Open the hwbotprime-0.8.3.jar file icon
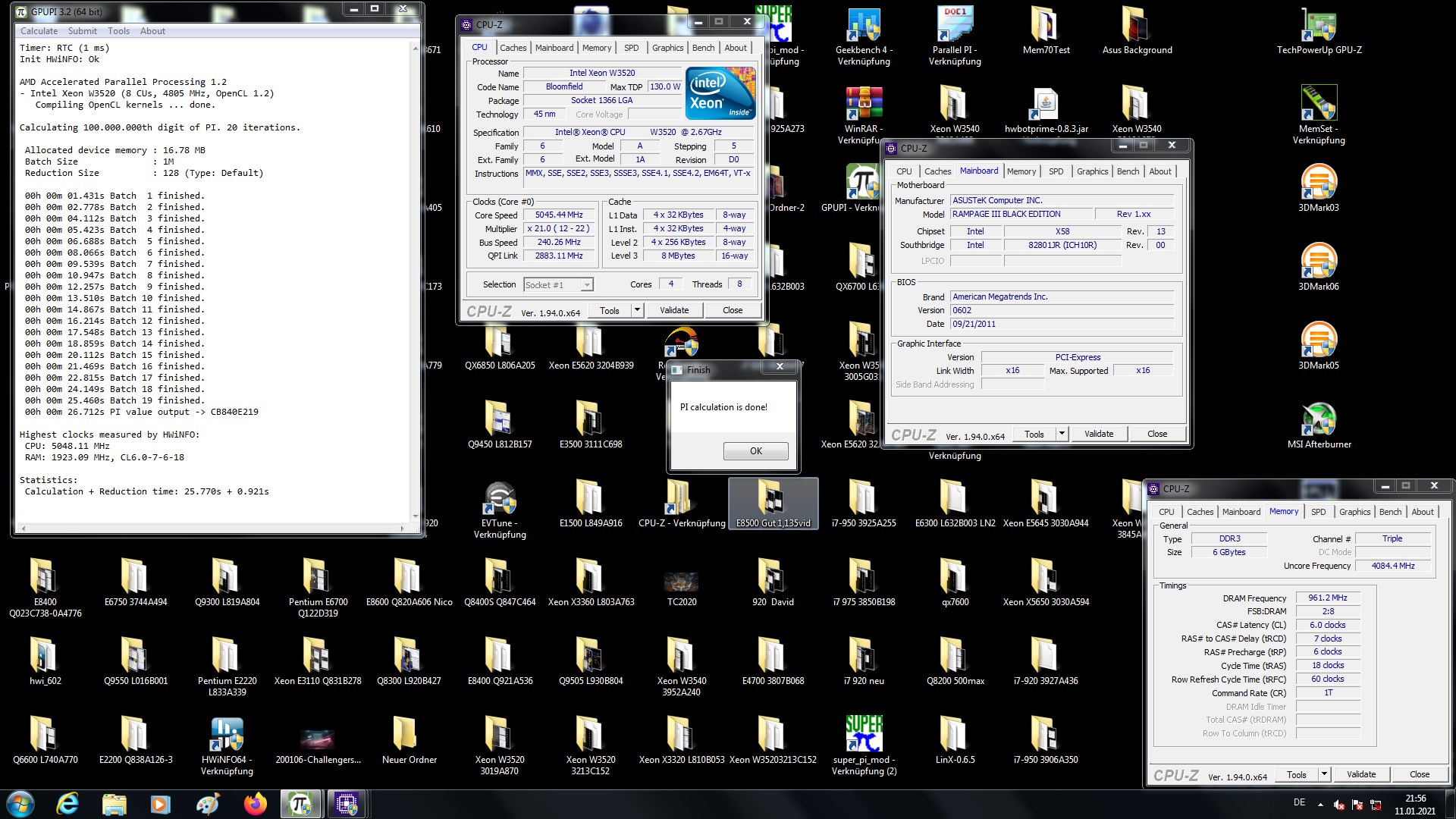The height and width of the screenshot is (819, 1456). pos(1046,110)
